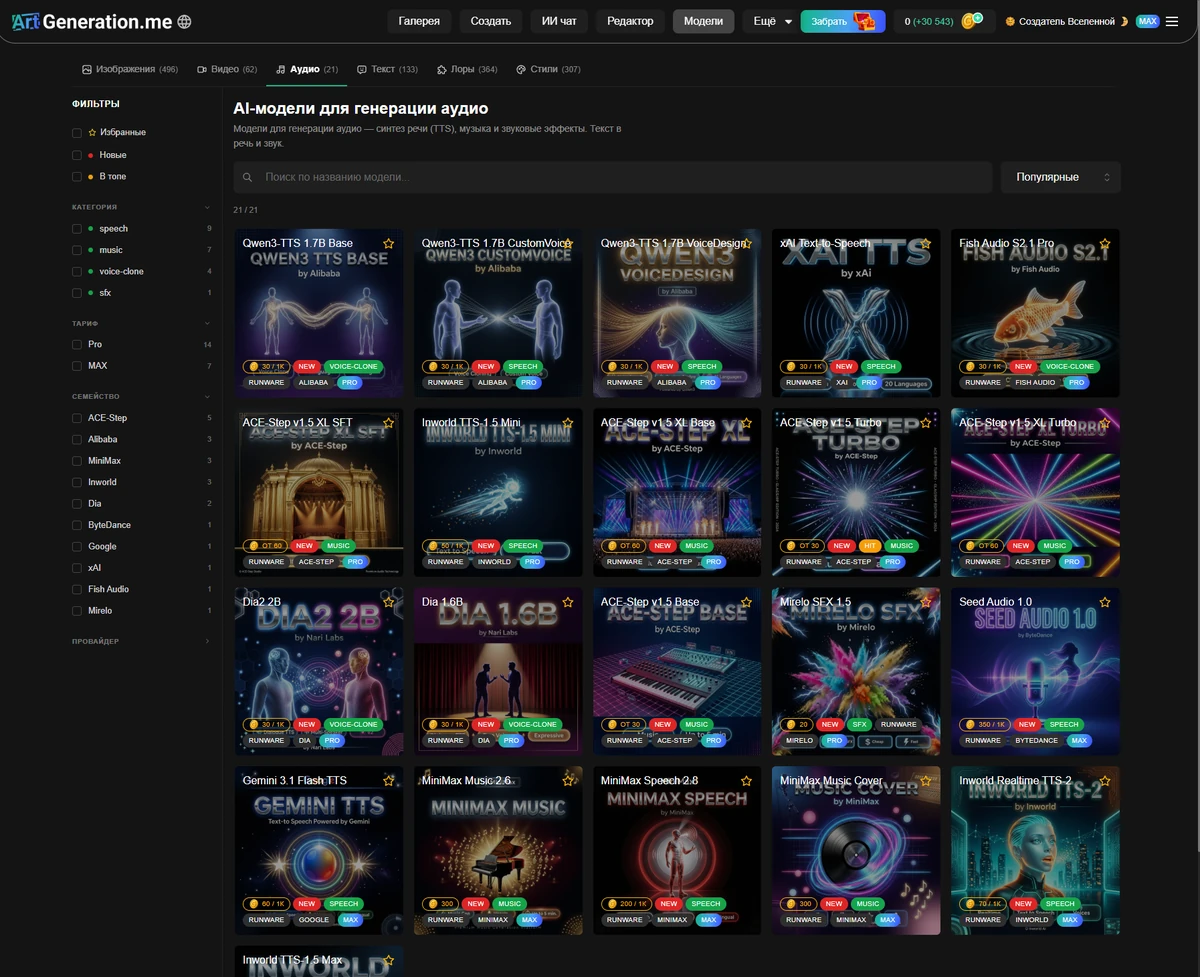Open the Текст tab
Image resolution: width=1200 pixels, height=977 pixels.
[388, 69]
